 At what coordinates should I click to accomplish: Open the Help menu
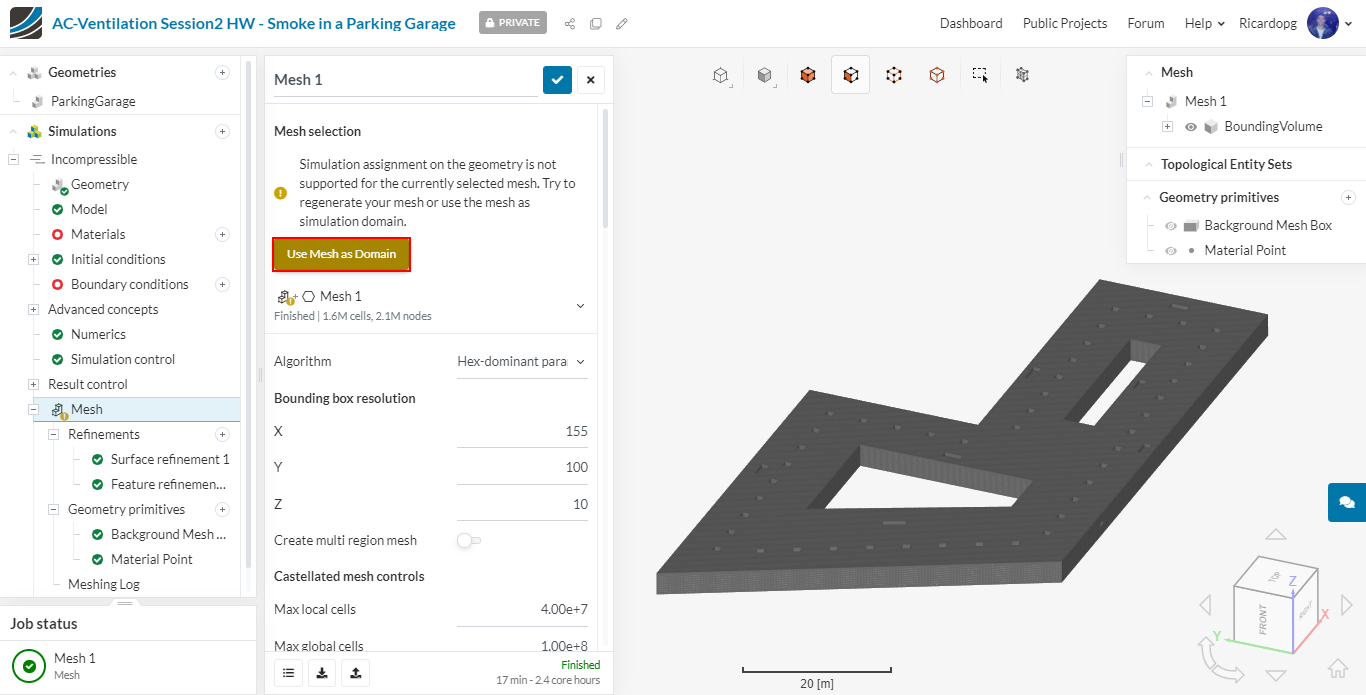point(1204,23)
